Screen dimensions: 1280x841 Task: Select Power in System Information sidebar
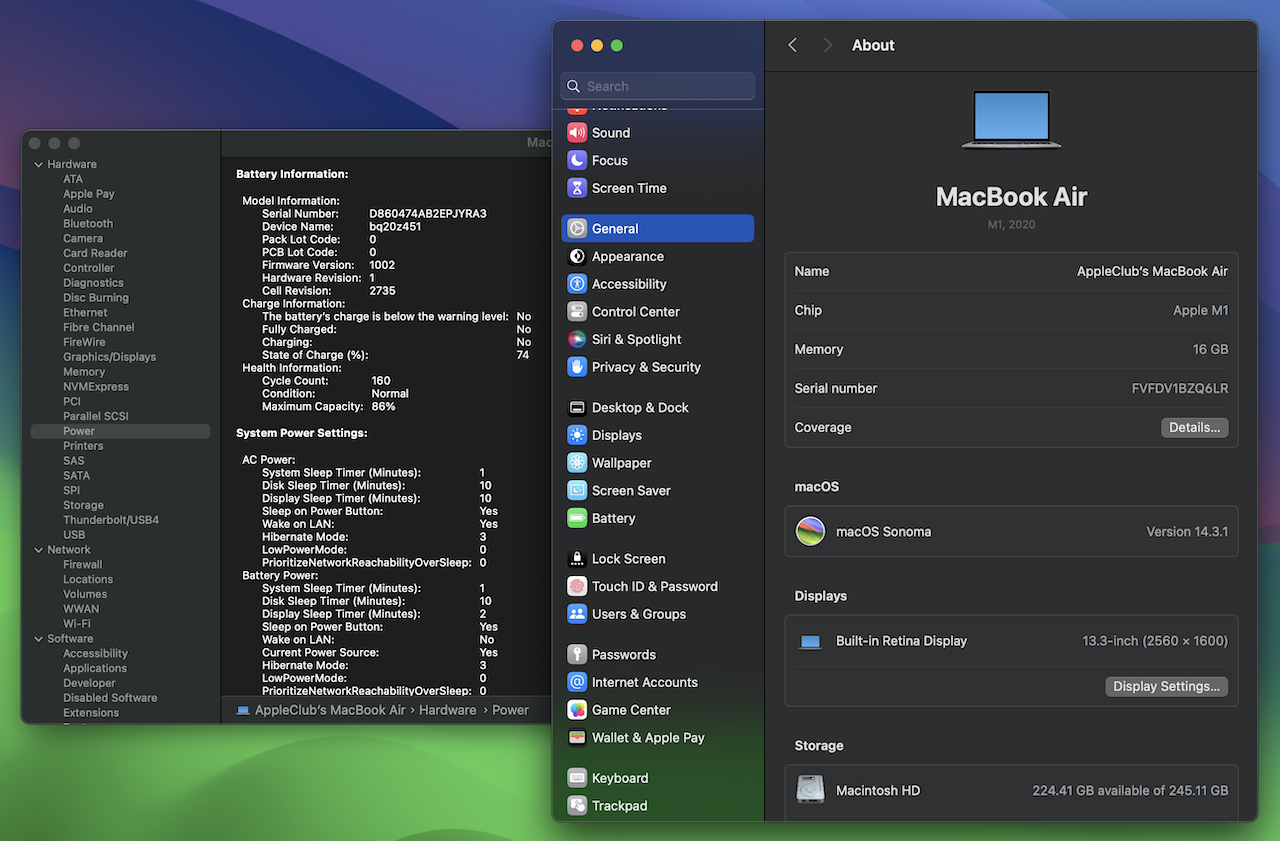(121, 431)
